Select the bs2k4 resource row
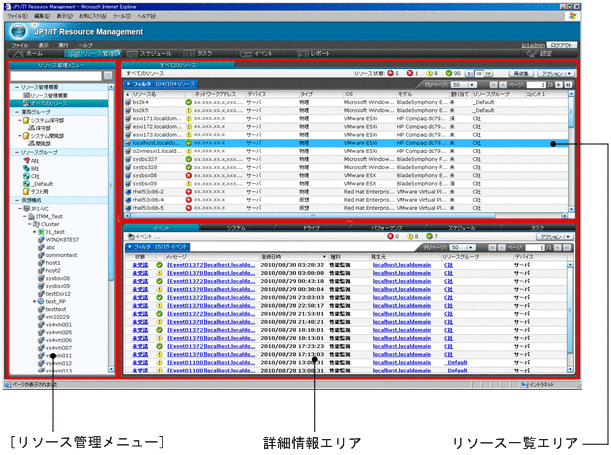This screenshot has width=611, height=455. coord(346,102)
